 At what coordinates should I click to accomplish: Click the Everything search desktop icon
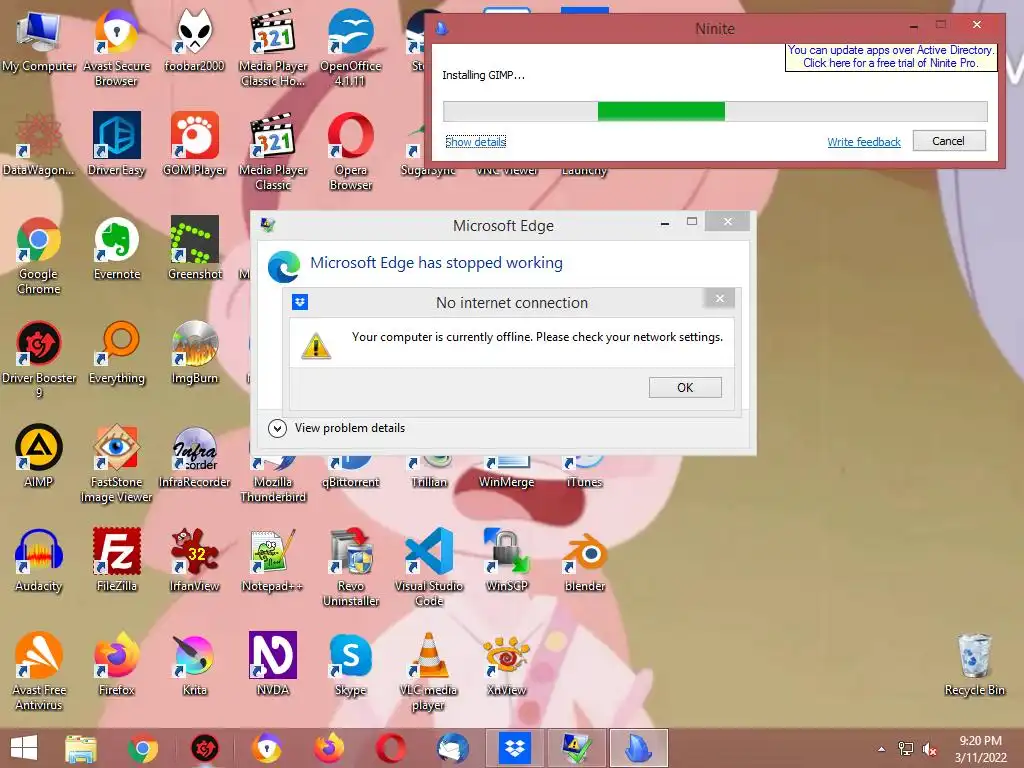[116, 353]
